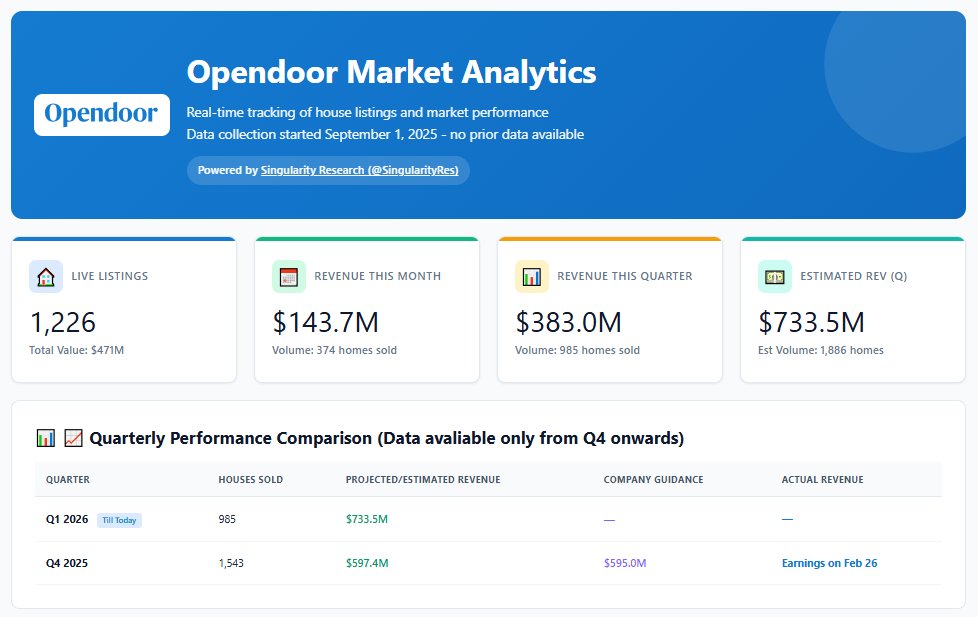Click the Till Today badge for Q1 2026
This screenshot has height=617, width=978.
point(119,520)
